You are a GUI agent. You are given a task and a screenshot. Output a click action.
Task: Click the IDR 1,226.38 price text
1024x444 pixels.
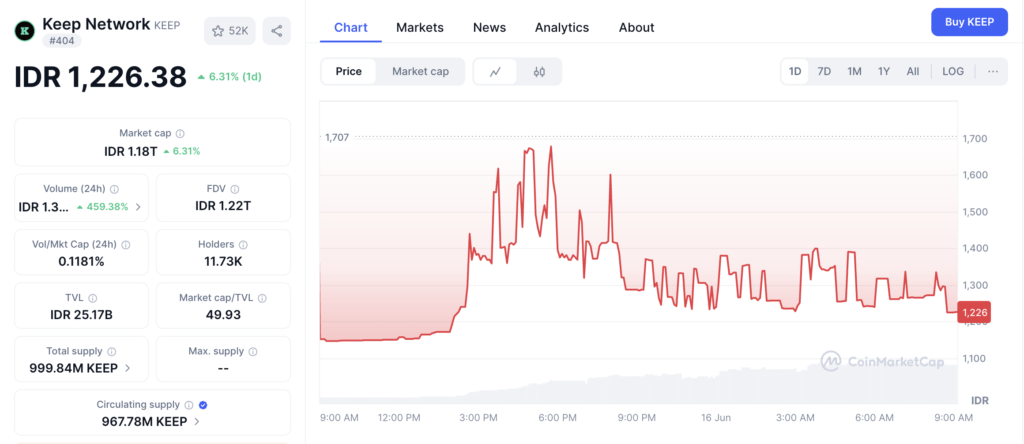coord(101,77)
